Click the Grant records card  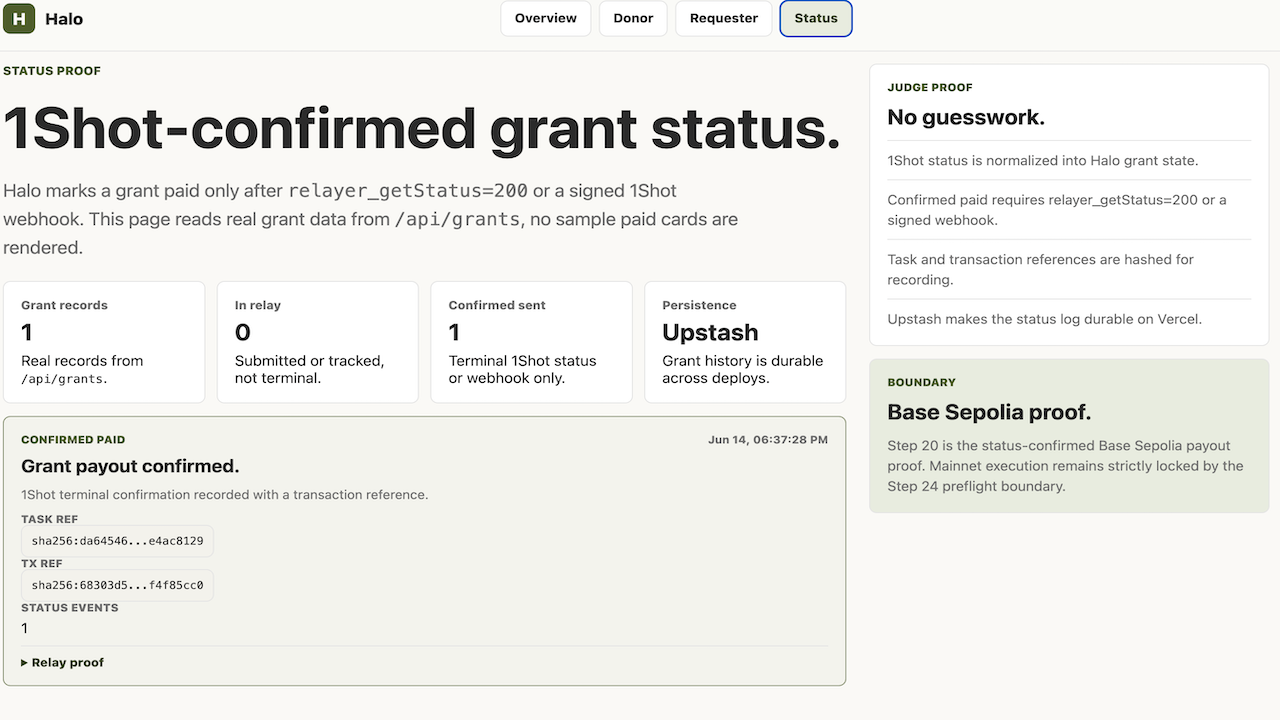[x=104, y=342]
